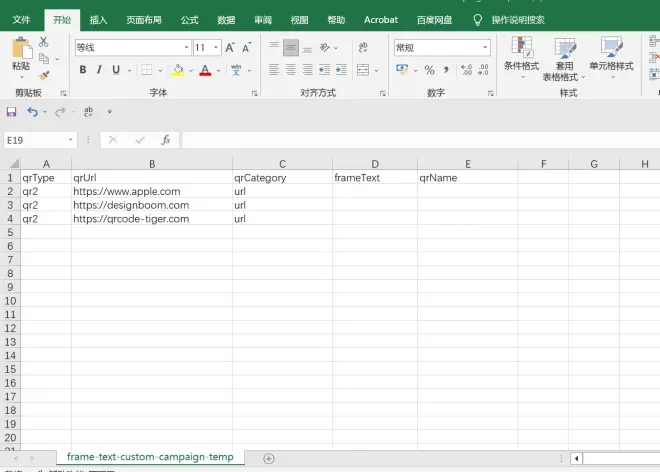
Task: Click the Save icon in quick access toolbar
Action: (12, 112)
